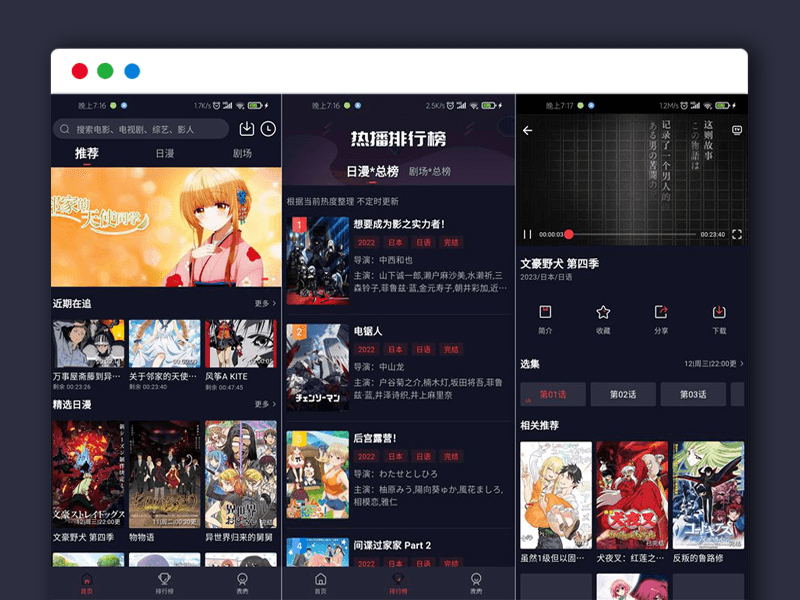
Task: Enter fullscreen with the expand icon
Action: (x=737, y=234)
